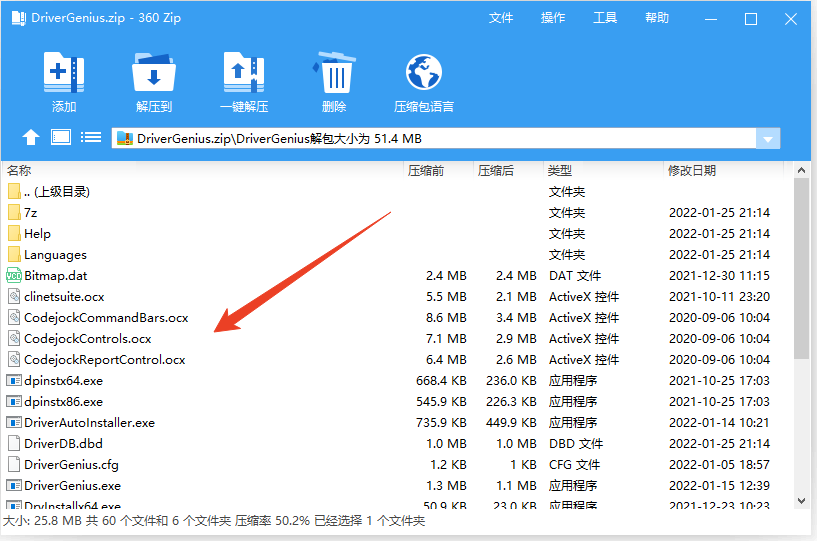Go up one level with the up arrow
817x541 pixels.
click(x=31, y=138)
